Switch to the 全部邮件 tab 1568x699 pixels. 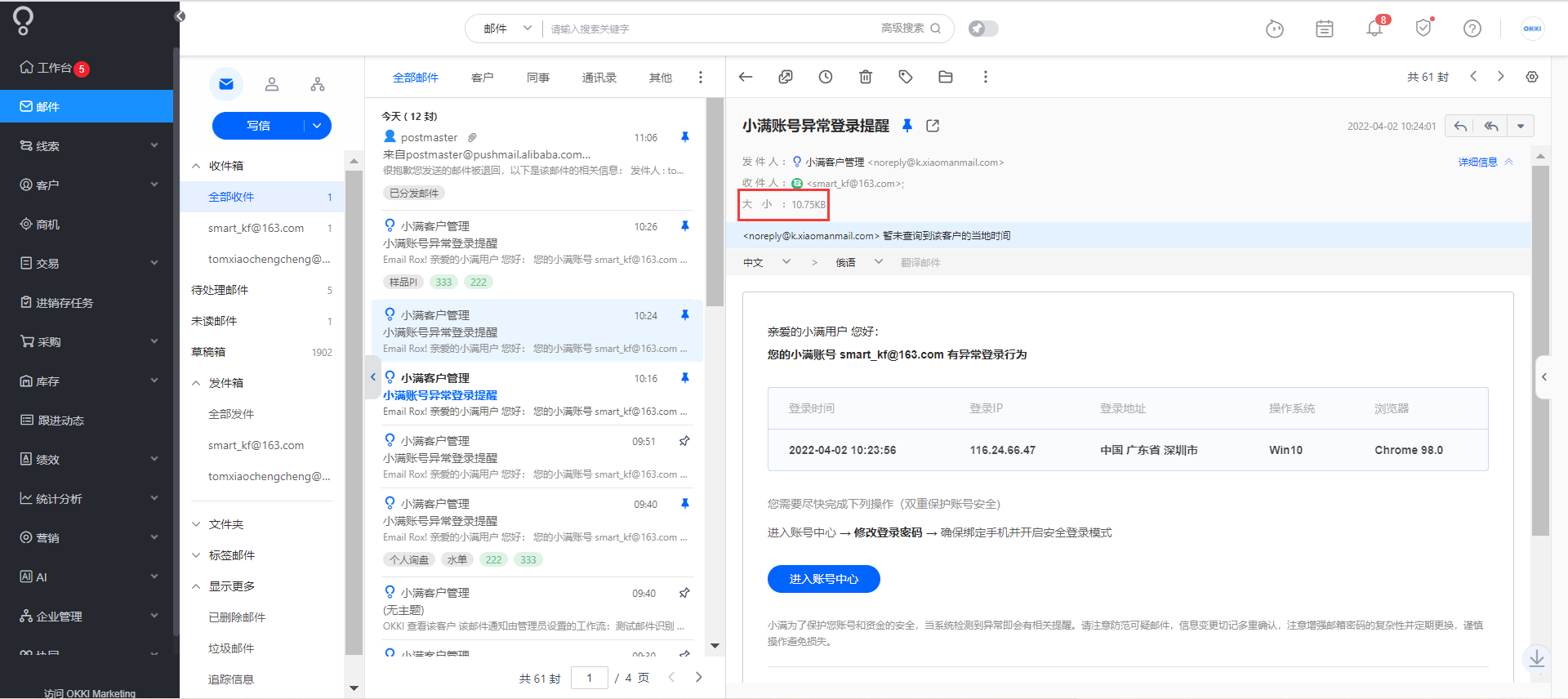coord(416,78)
